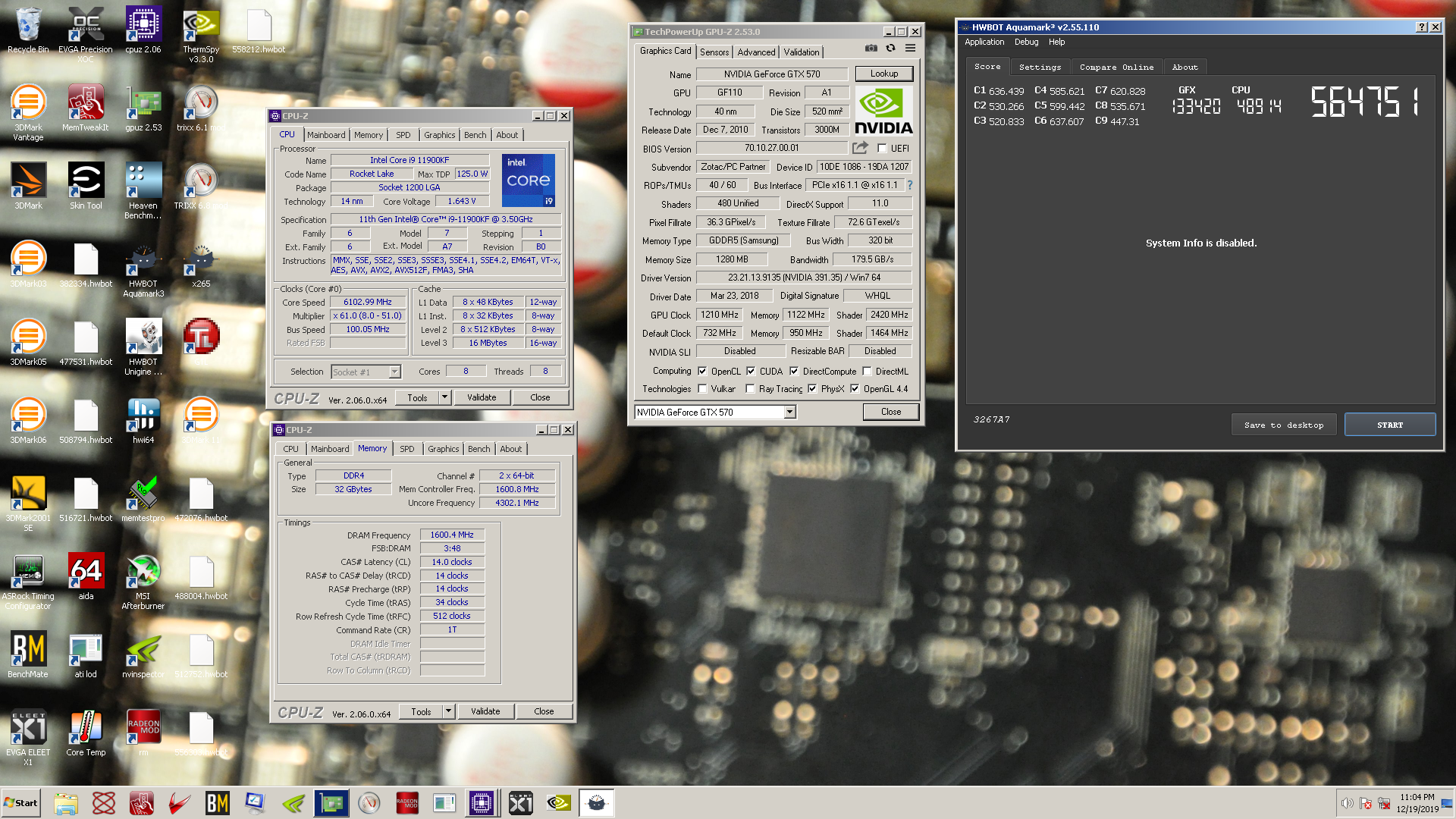This screenshot has height=819, width=1456.
Task: Click the Lookup button in GPU-Z
Action: 884,74
